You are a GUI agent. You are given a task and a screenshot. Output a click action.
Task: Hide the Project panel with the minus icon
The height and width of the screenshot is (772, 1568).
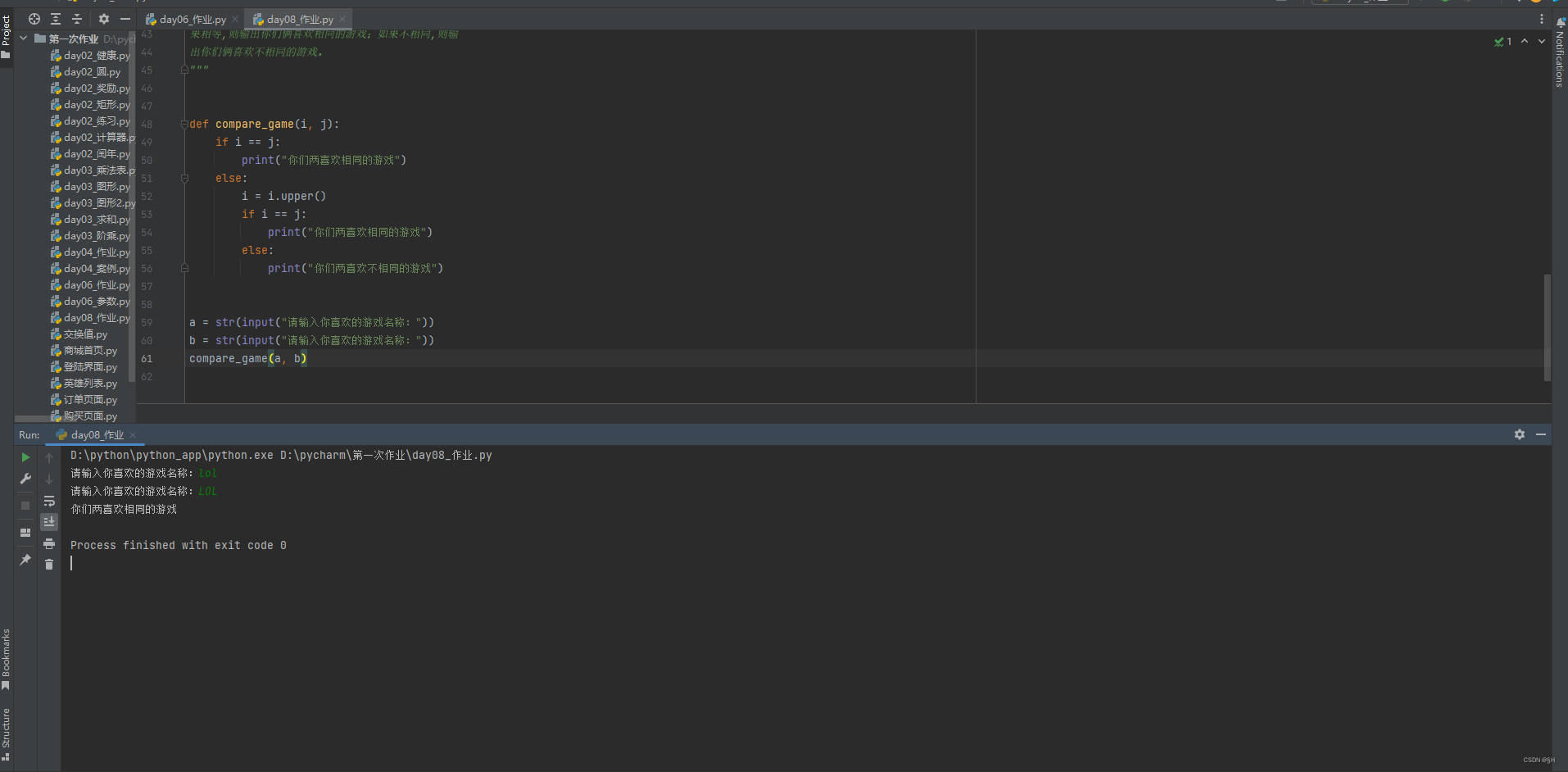125,19
